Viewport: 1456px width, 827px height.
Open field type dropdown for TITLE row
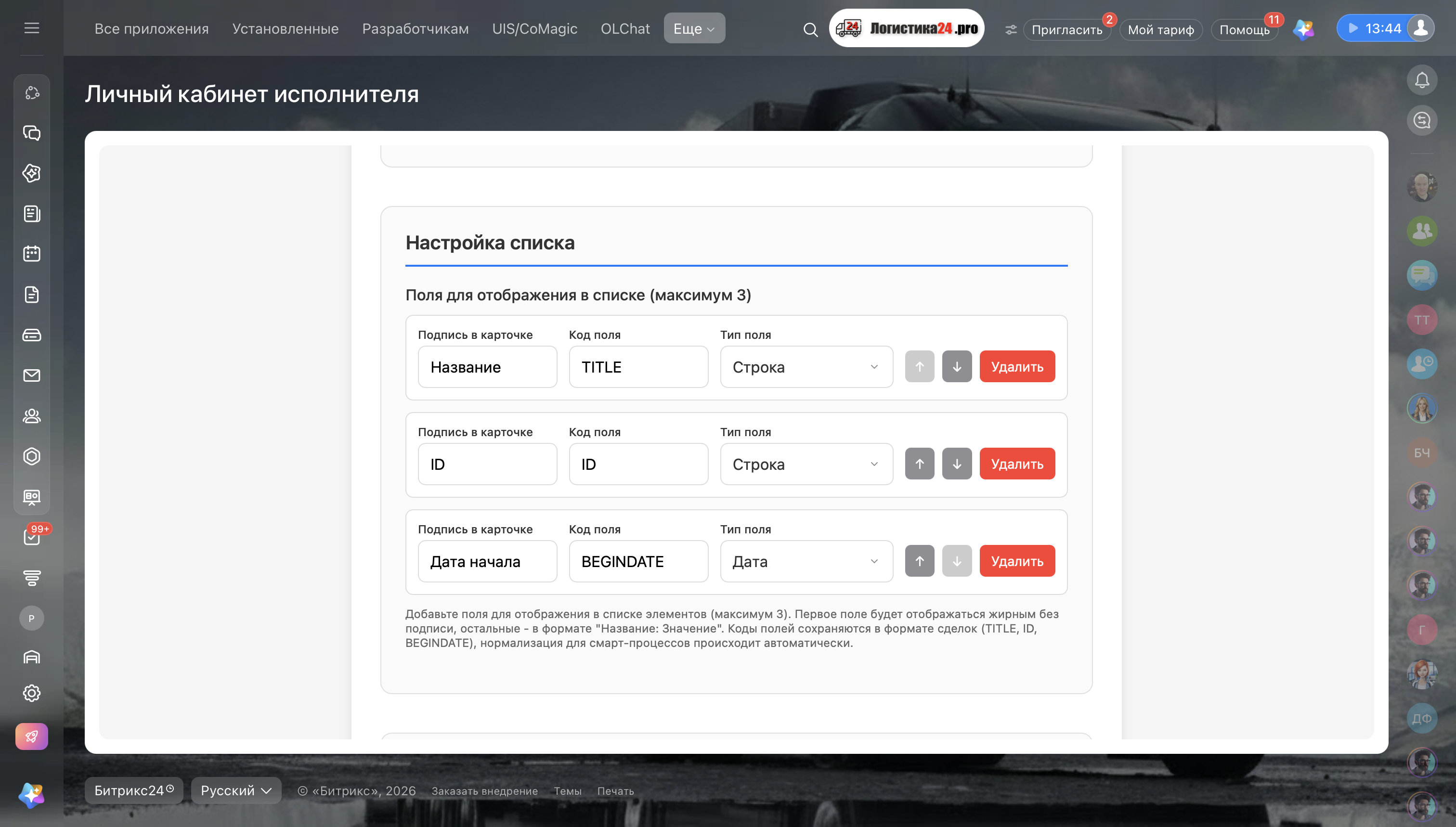[x=806, y=367]
